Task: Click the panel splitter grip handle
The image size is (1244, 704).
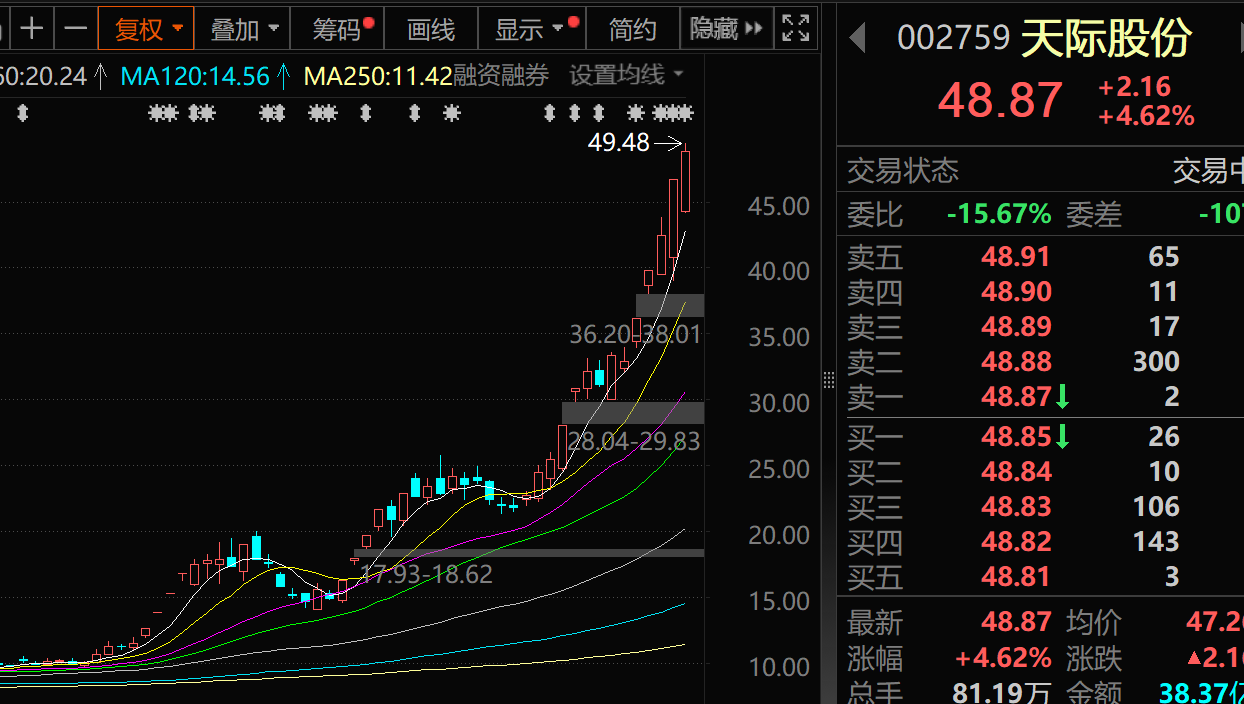Action: coord(828,380)
